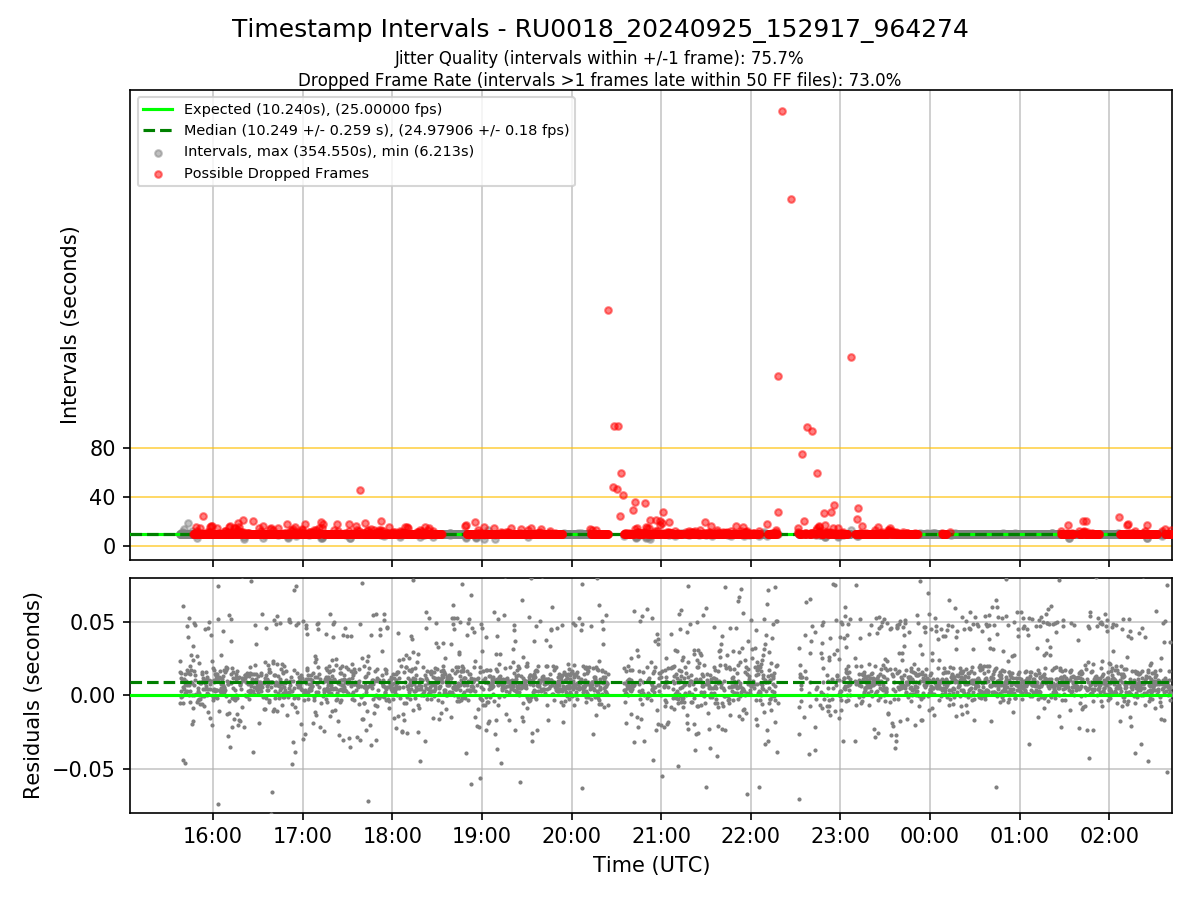Click the 0.05 tick on the residuals axis
Image resolution: width=1200 pixels, height=900 pixels.
click(95, 622)
